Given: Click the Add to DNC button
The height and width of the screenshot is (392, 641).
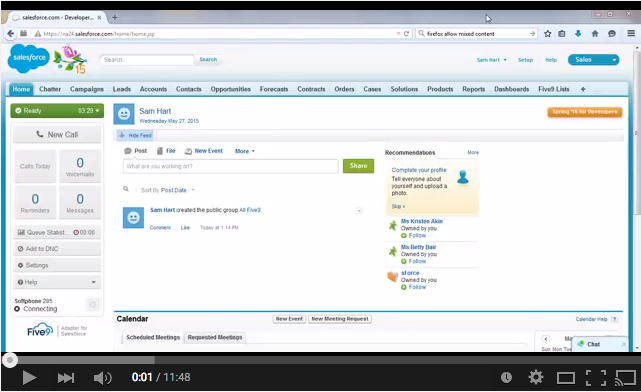Looking at the screenshot, I should click(x=57, y=249).
